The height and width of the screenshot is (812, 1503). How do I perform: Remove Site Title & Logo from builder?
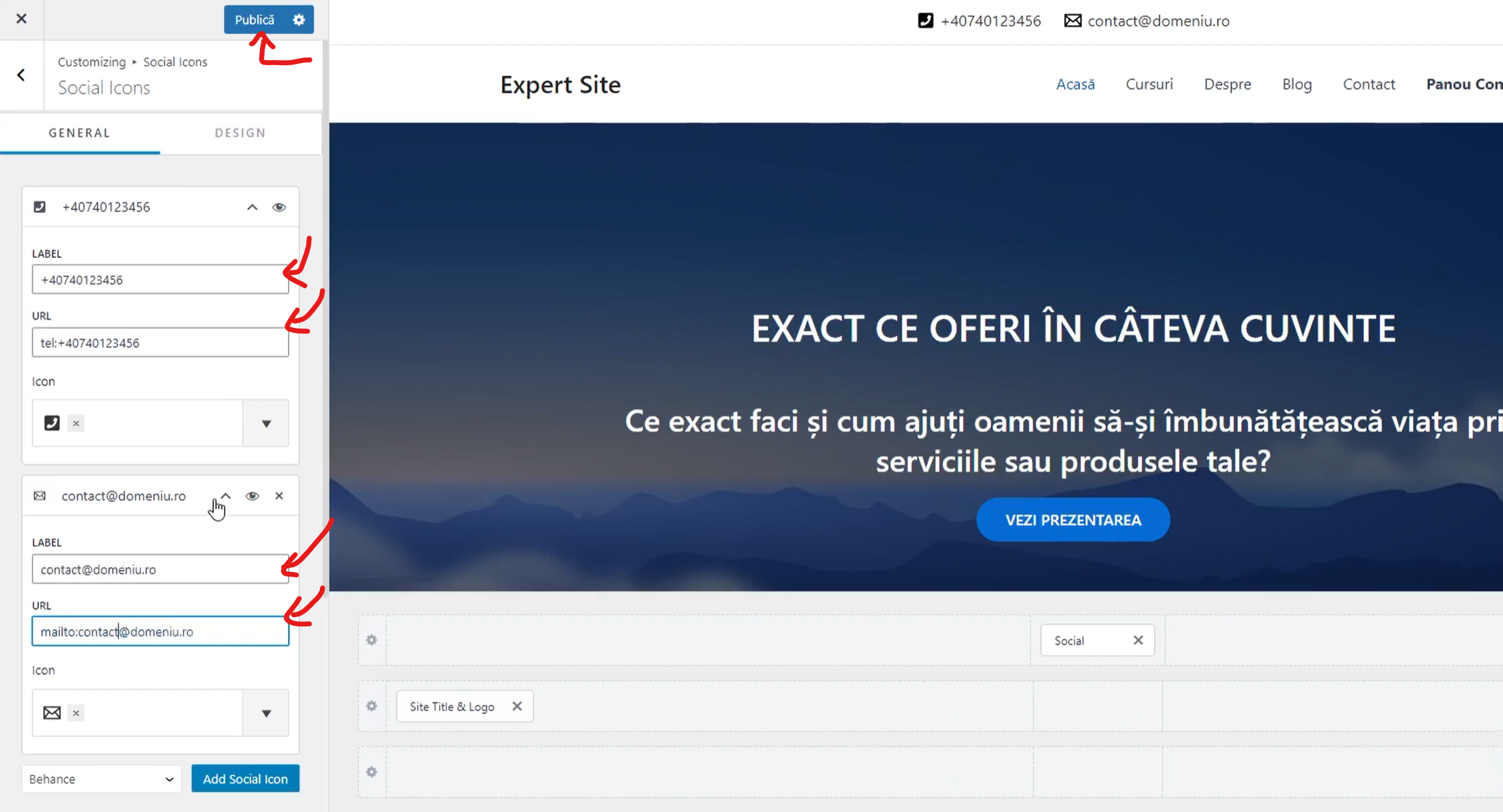[517, 706]
